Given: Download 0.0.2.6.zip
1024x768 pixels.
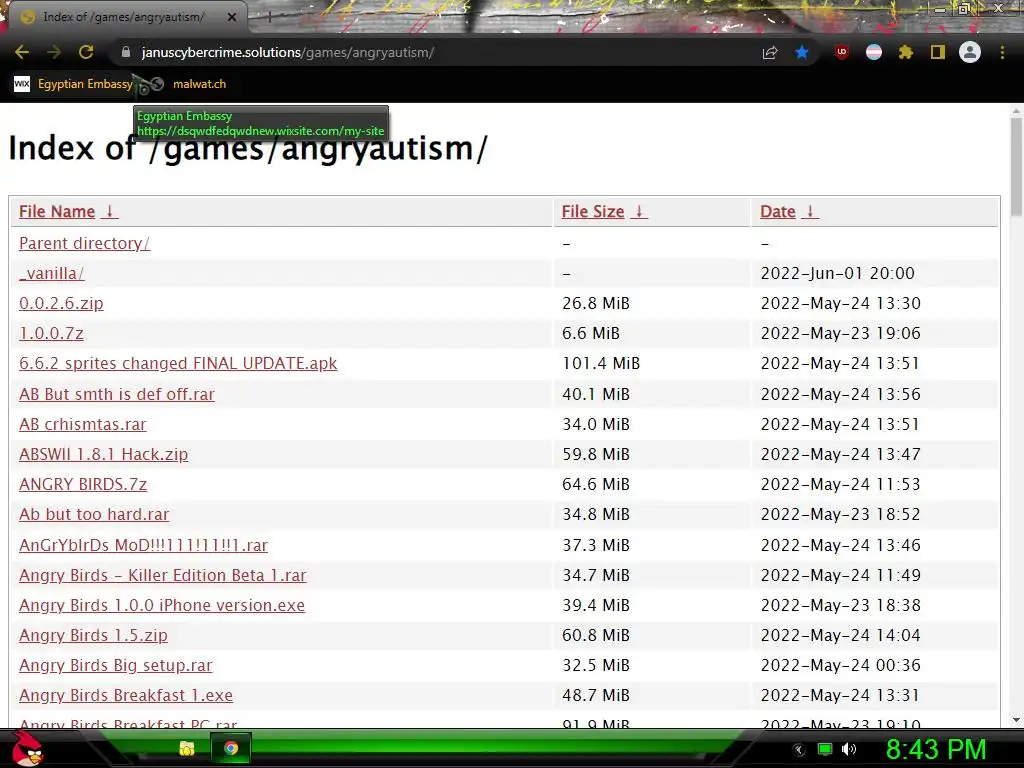Looking at the screenshot, I should click(x=61, y=303).
